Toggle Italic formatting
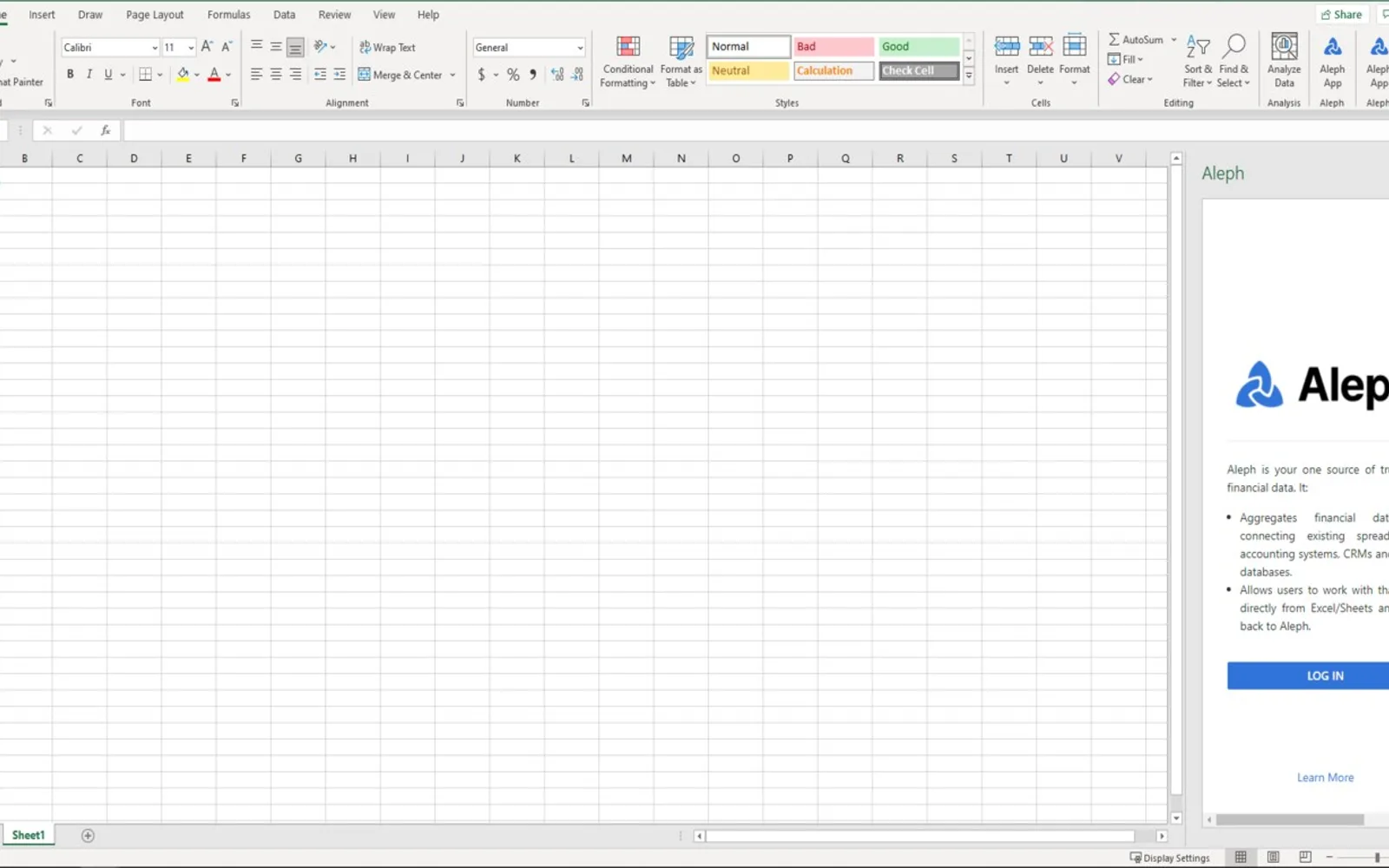Screen dimensions: 1389x868 [x=89, y=75]
